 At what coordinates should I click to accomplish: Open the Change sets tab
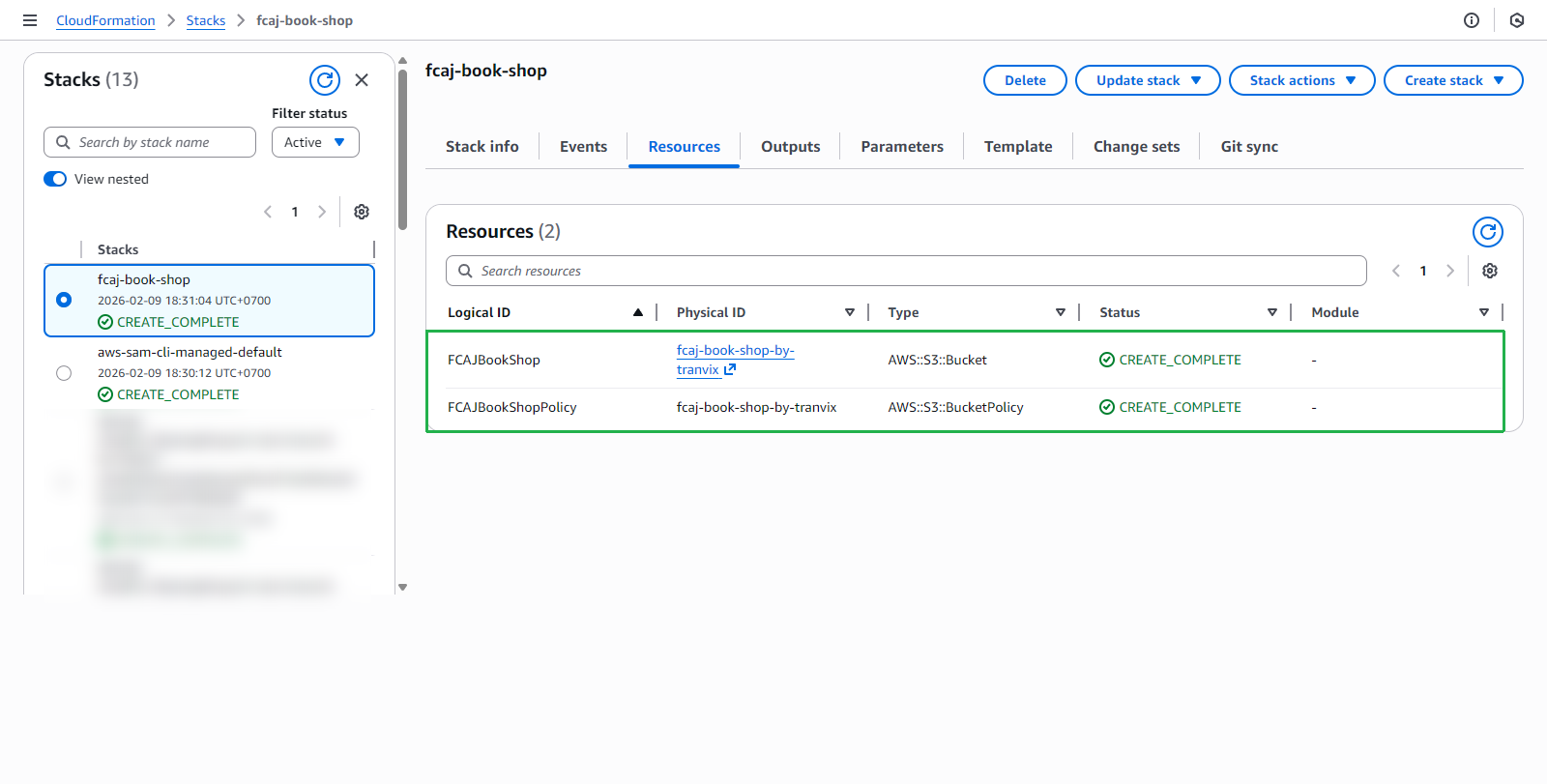pyautogui.click(x=1137, y=147)
